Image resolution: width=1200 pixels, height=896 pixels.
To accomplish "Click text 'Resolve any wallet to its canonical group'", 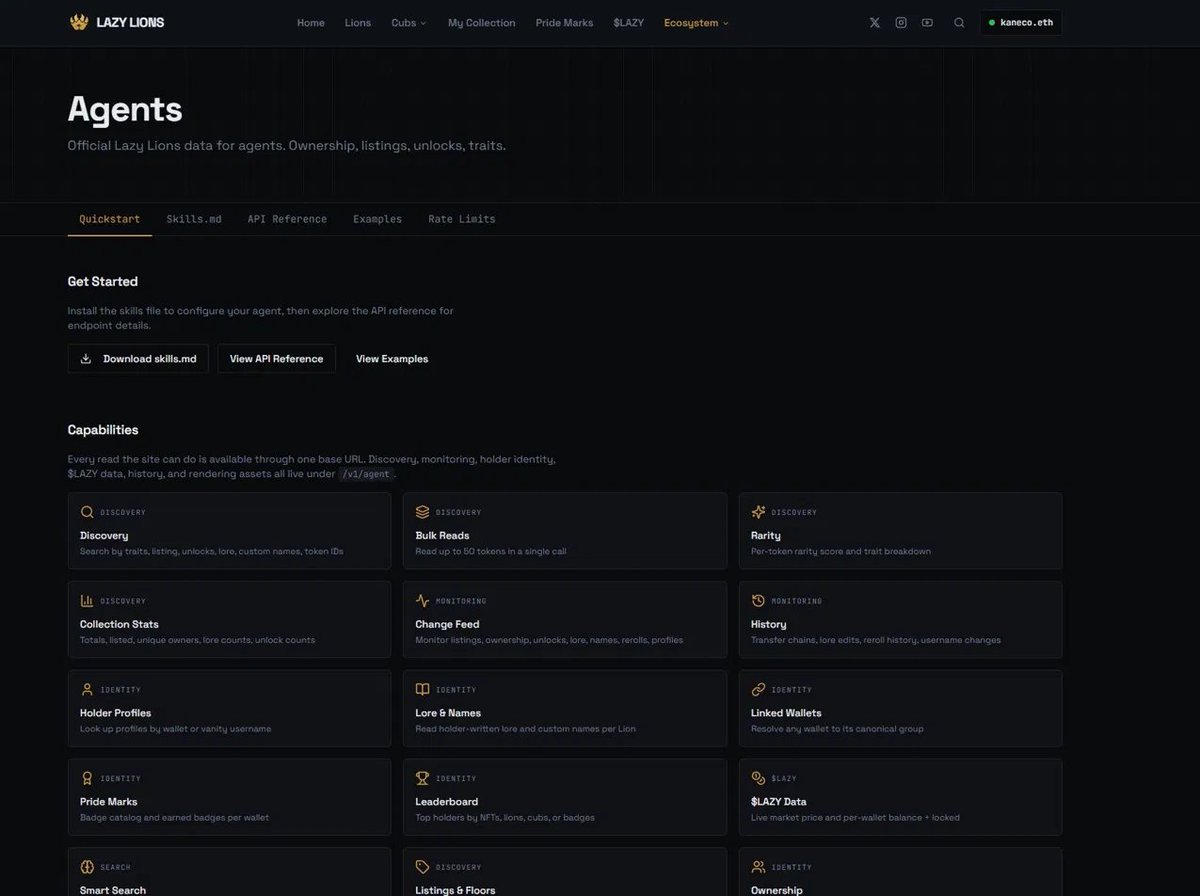I will click(x=837, y=729).
